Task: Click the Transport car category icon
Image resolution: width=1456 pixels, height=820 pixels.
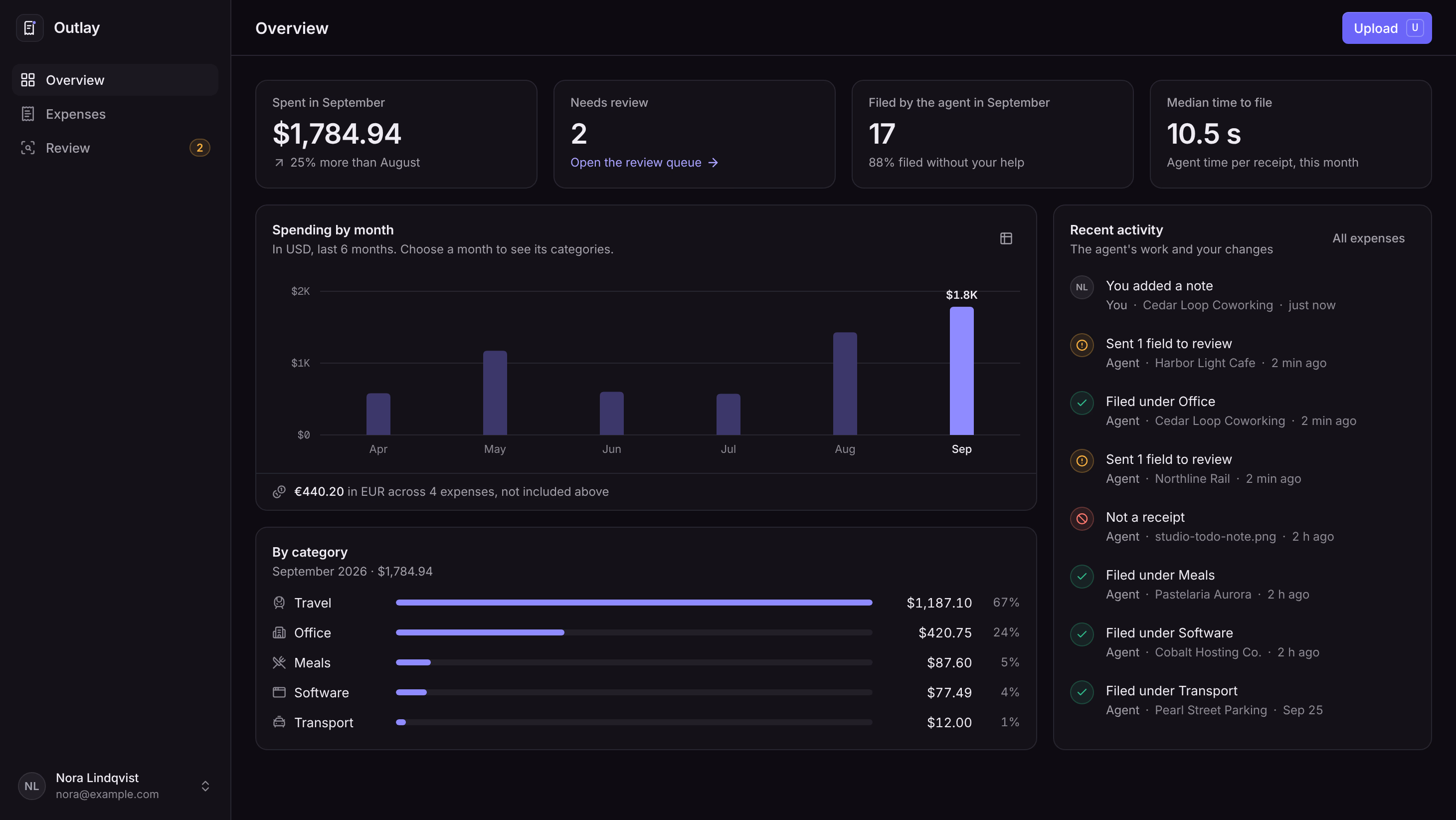Action: pos(279,722)
